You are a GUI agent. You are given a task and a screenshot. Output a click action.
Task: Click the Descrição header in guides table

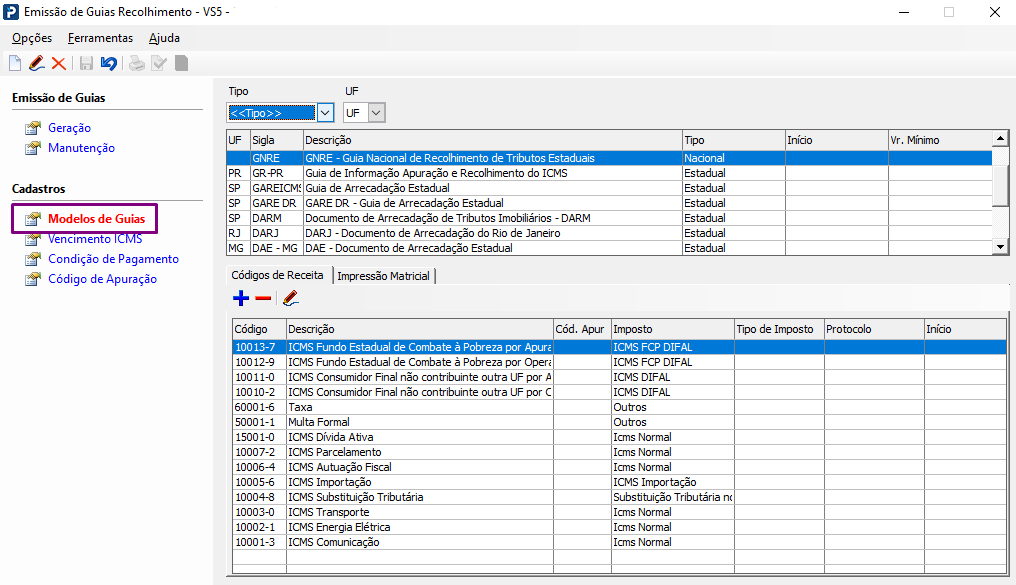click(492, 140)
